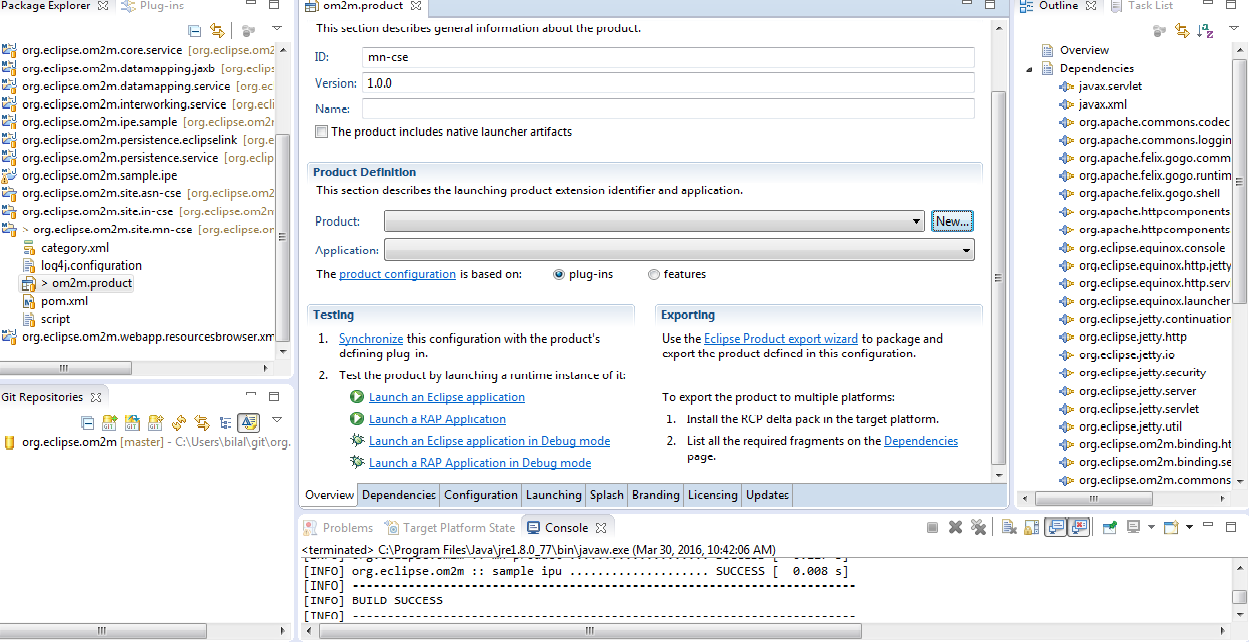Toggle Scroll Lock in Console toolbar

point(1032,527)
